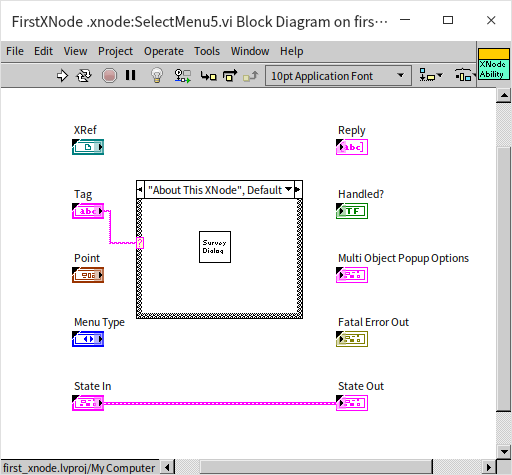The height and width of the screenshot is (475, 512).
Task: Open the Align Objects dropdown
Action: pyautogui.click(x=431, y=75)
